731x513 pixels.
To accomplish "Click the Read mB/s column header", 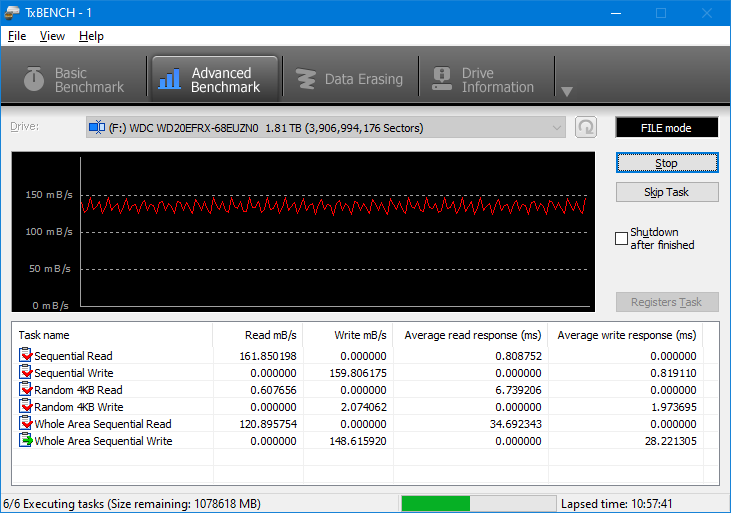I will pyautogui.click(x=258, y=335).
